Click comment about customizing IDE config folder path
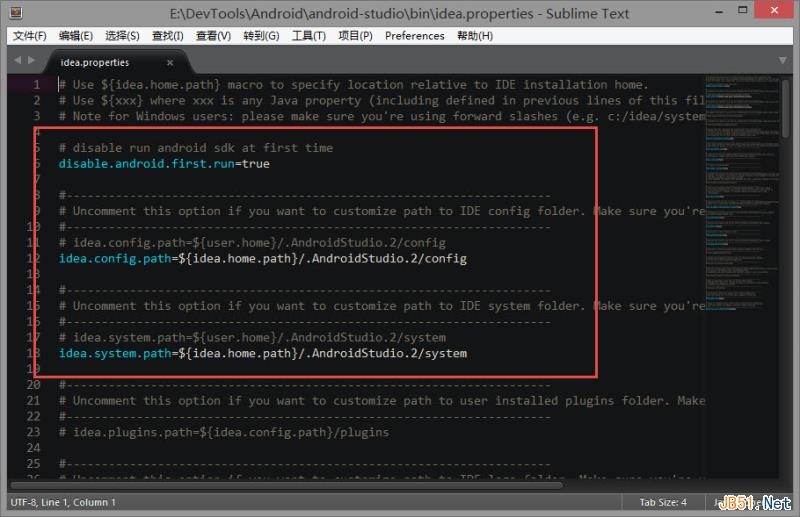800x517 pixels. 382,211
